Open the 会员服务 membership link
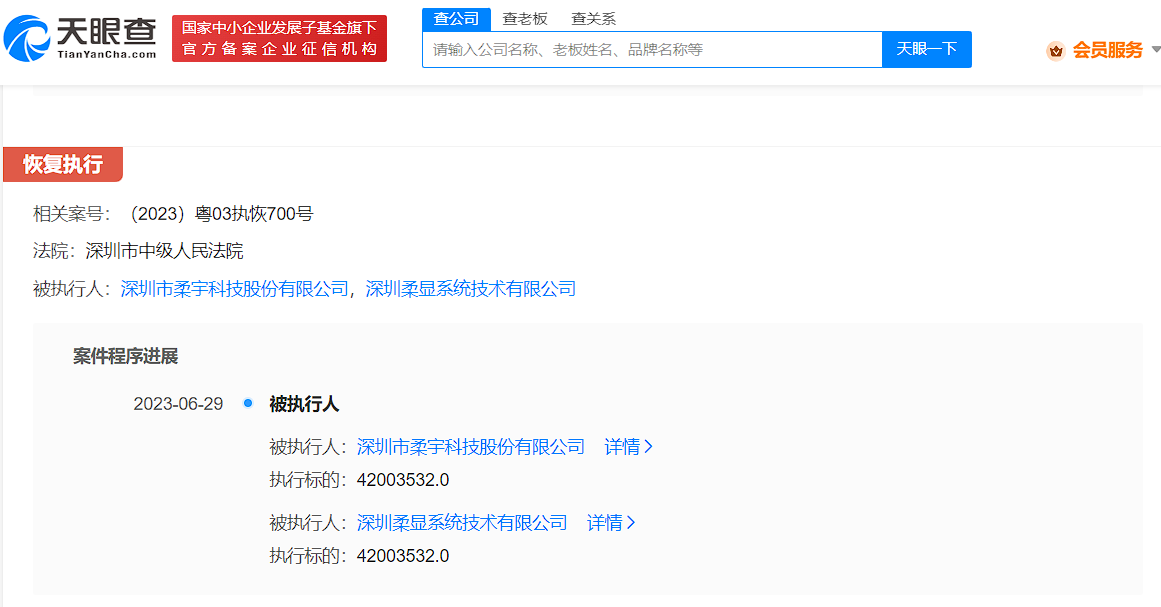This screenshot has height=607, width=1161. (x=1107, y=50)
